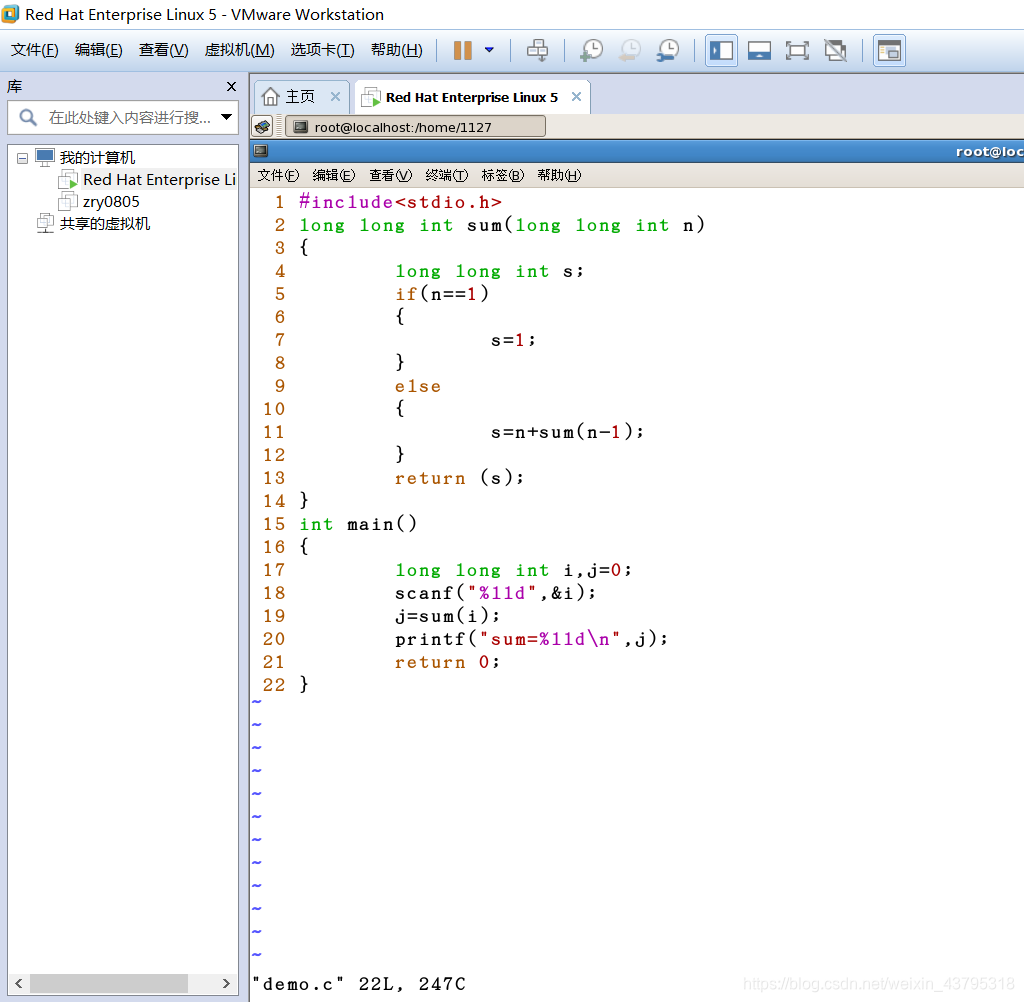The height and width of the screenshot is (1002, 1024).
Task: Click the 'return 0;' code line
Action: [x=447, y=662]
